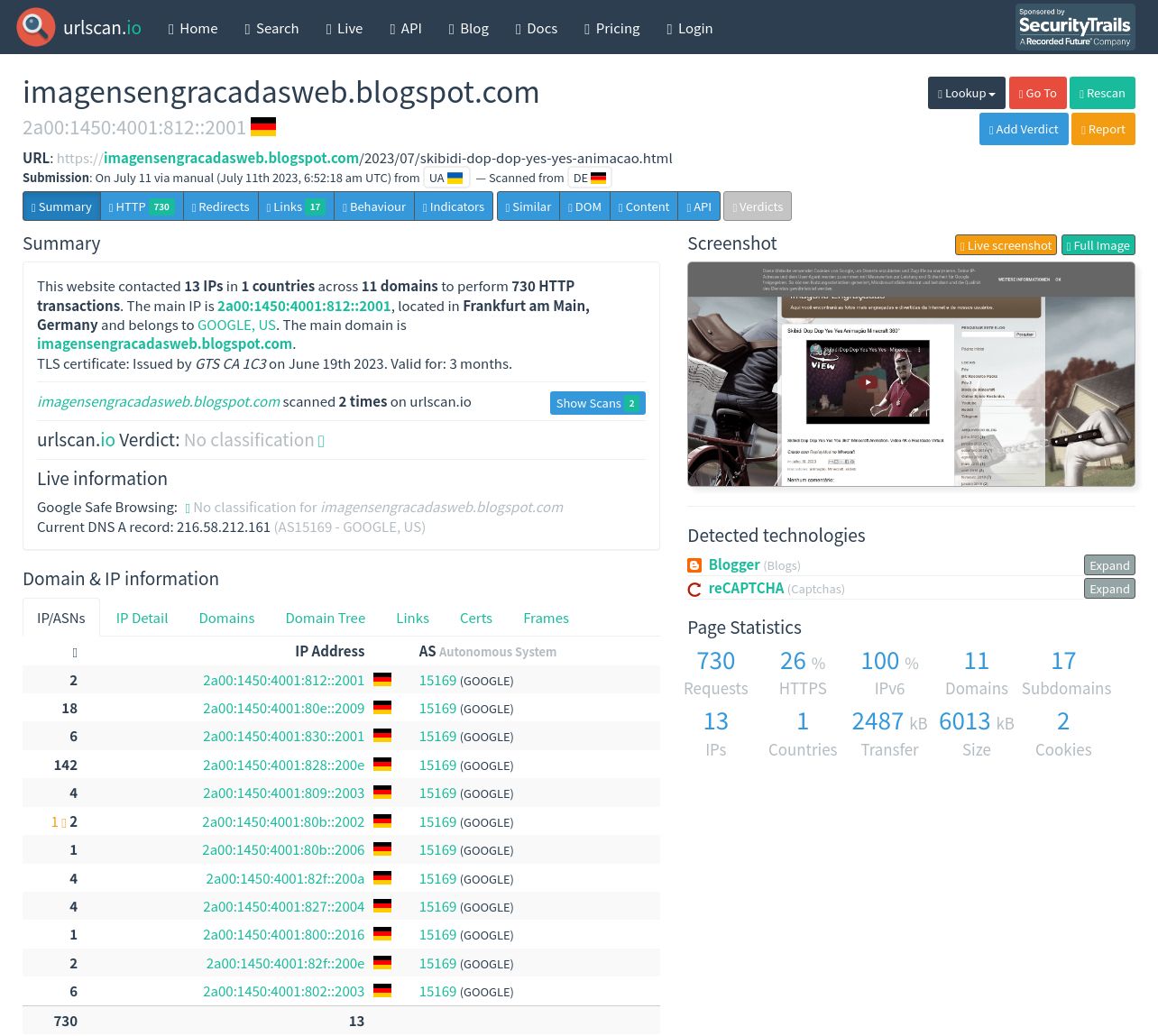This screenshot has width=1158, height=1036.
Task: Open the Live screenshot button
Action: 1006,245
